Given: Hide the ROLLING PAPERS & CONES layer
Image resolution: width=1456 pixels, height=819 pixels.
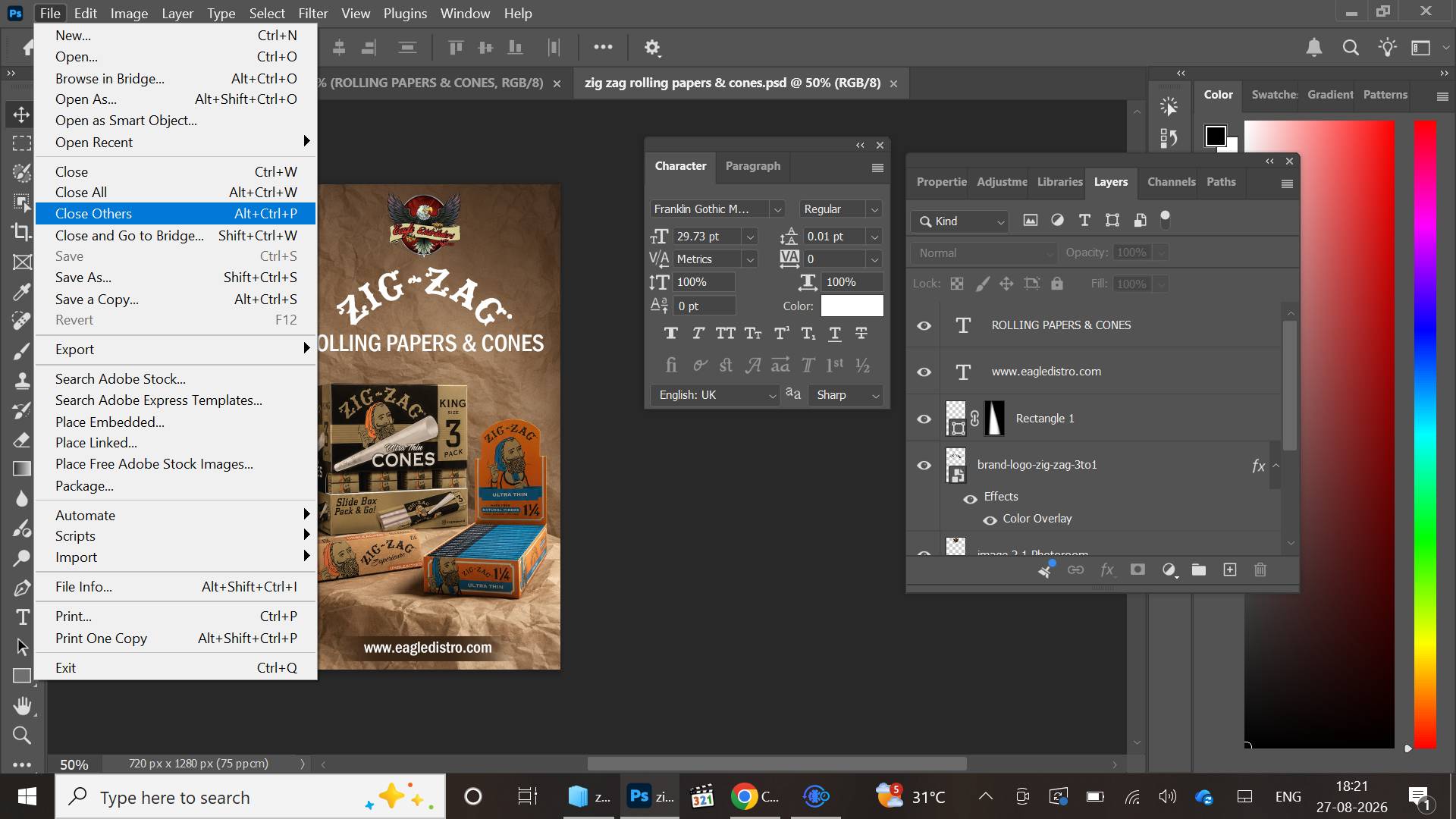Looking at the screenshot, I should pos(924,325).
